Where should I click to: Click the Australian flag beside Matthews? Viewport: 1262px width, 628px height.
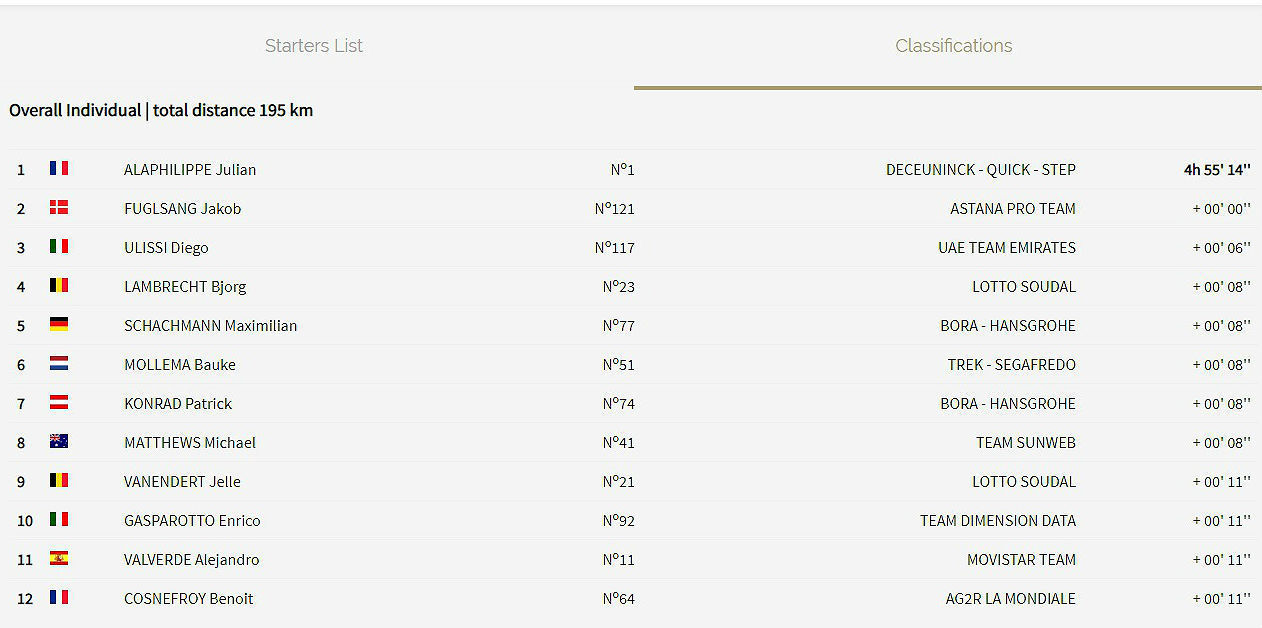coord(59,441)
